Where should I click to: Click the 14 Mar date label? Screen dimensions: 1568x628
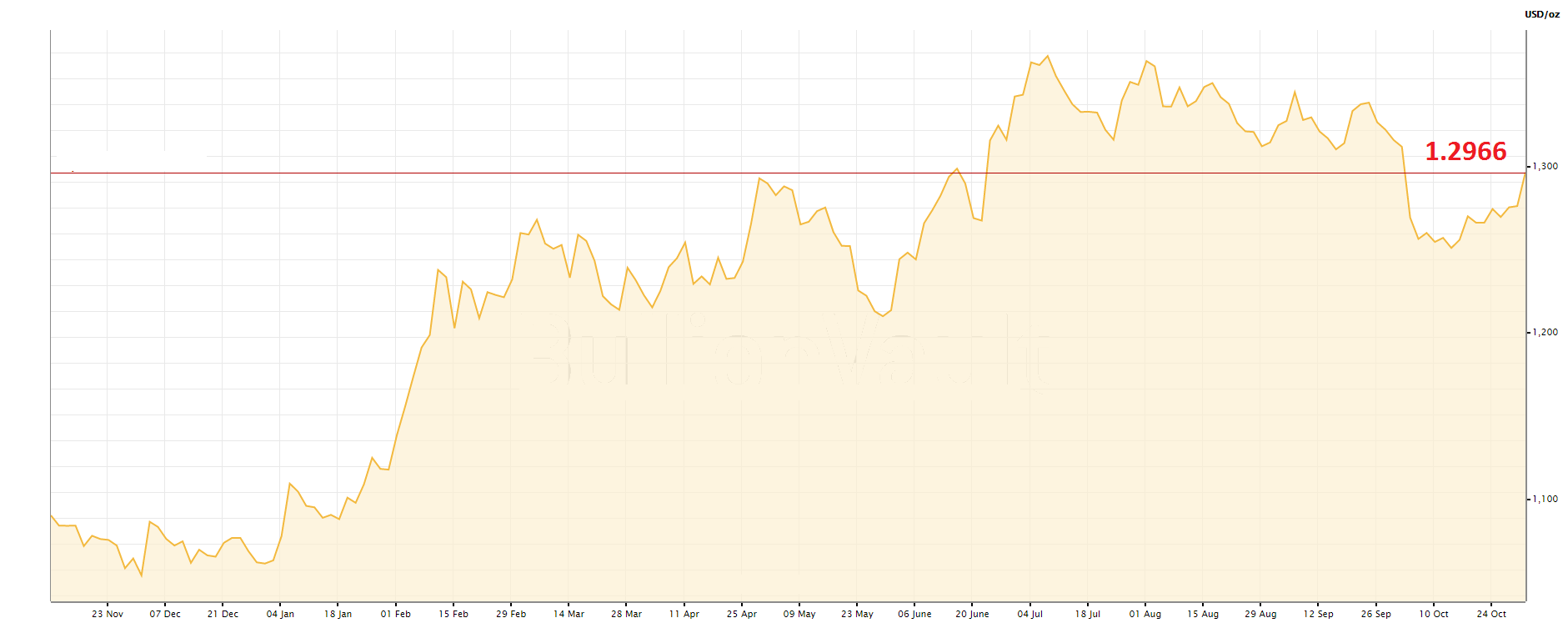pyautogui.click(x=569, y=614)
